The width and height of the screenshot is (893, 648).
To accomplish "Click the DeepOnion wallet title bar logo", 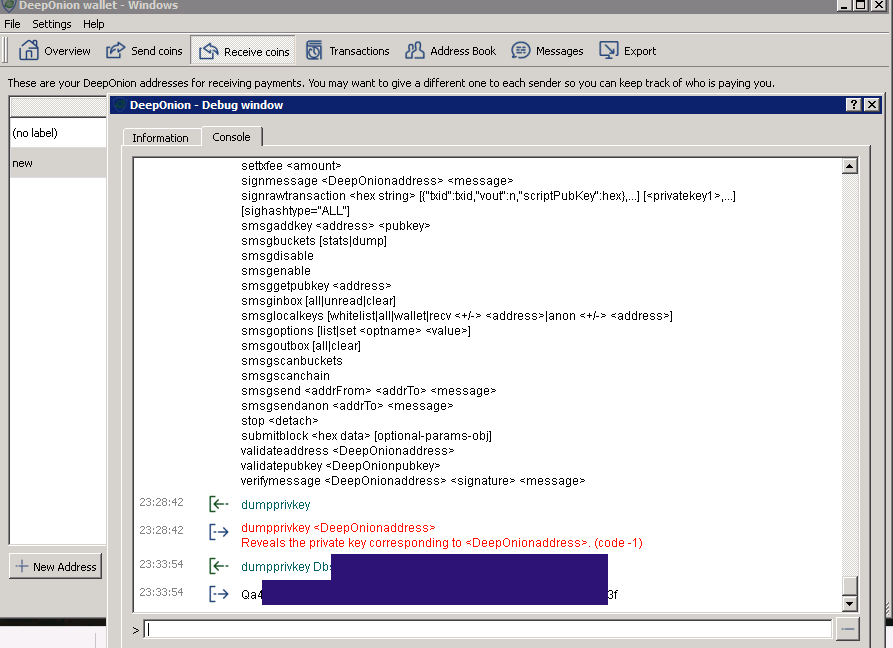I will coord(9,5).
